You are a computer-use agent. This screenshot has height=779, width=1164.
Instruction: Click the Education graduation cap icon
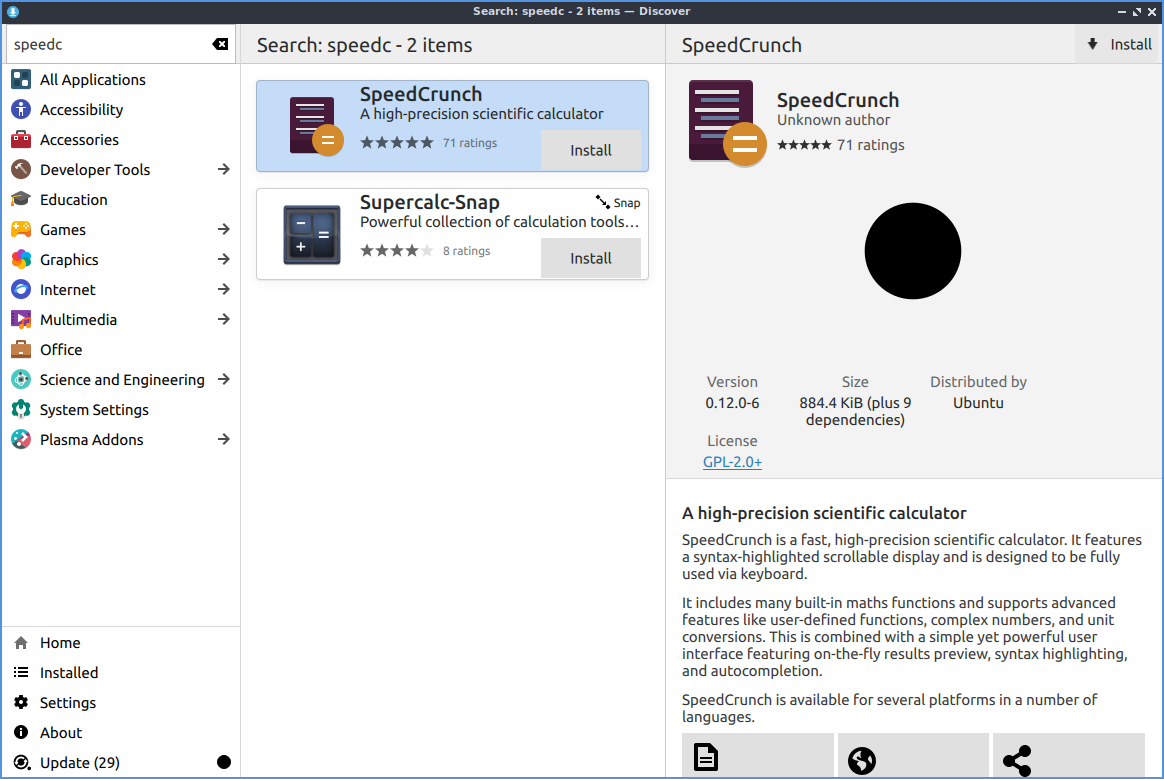(21, 200)
